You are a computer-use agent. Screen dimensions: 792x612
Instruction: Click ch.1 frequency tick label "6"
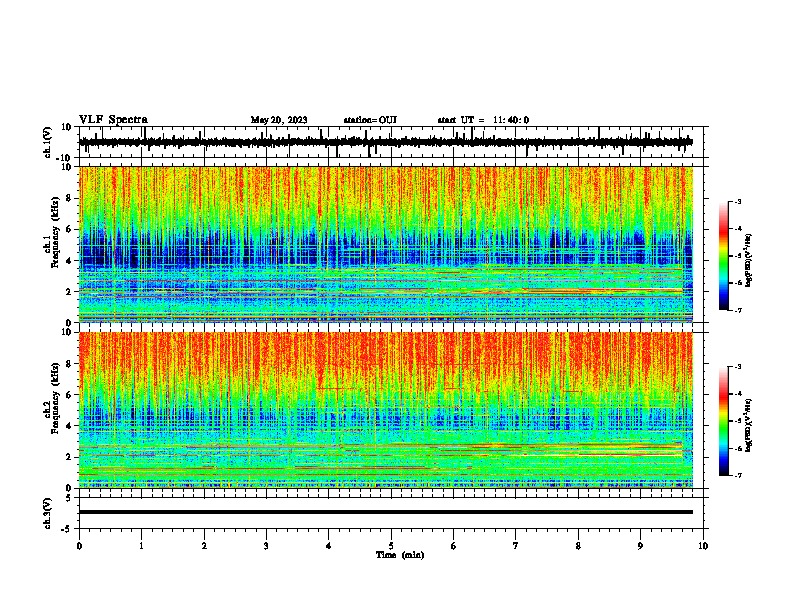(x=69, y=229)
